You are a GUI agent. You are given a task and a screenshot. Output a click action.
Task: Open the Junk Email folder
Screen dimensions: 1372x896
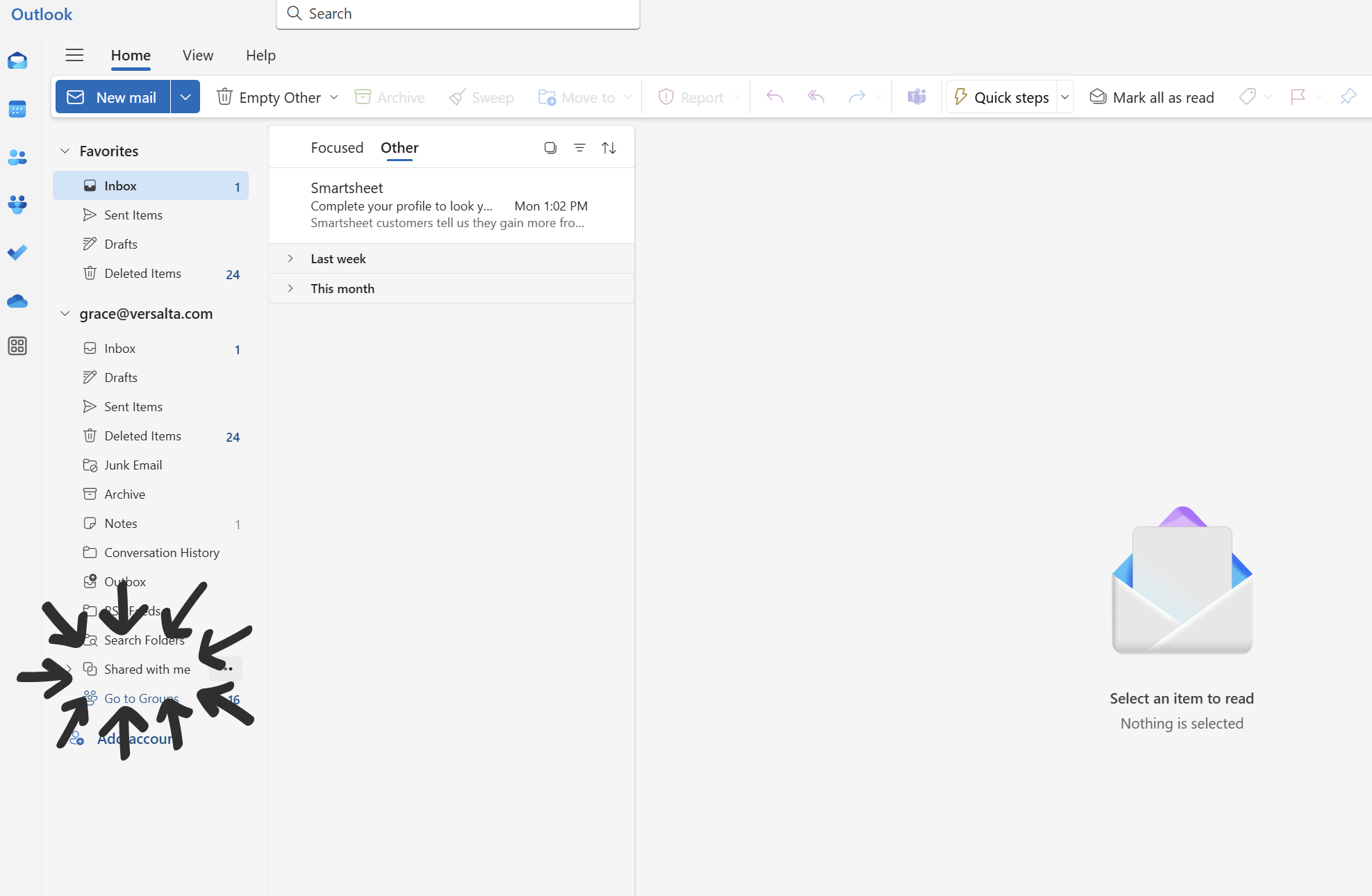[x=133, y=465]
